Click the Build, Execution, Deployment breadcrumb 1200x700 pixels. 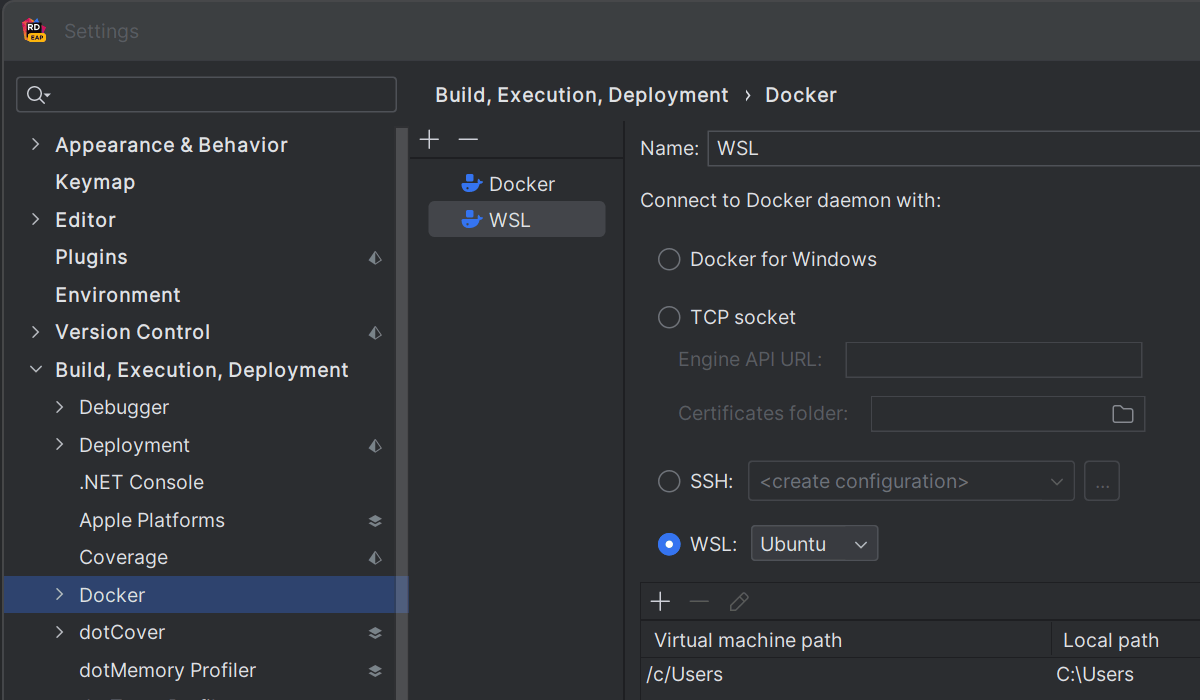coord(581,95)
